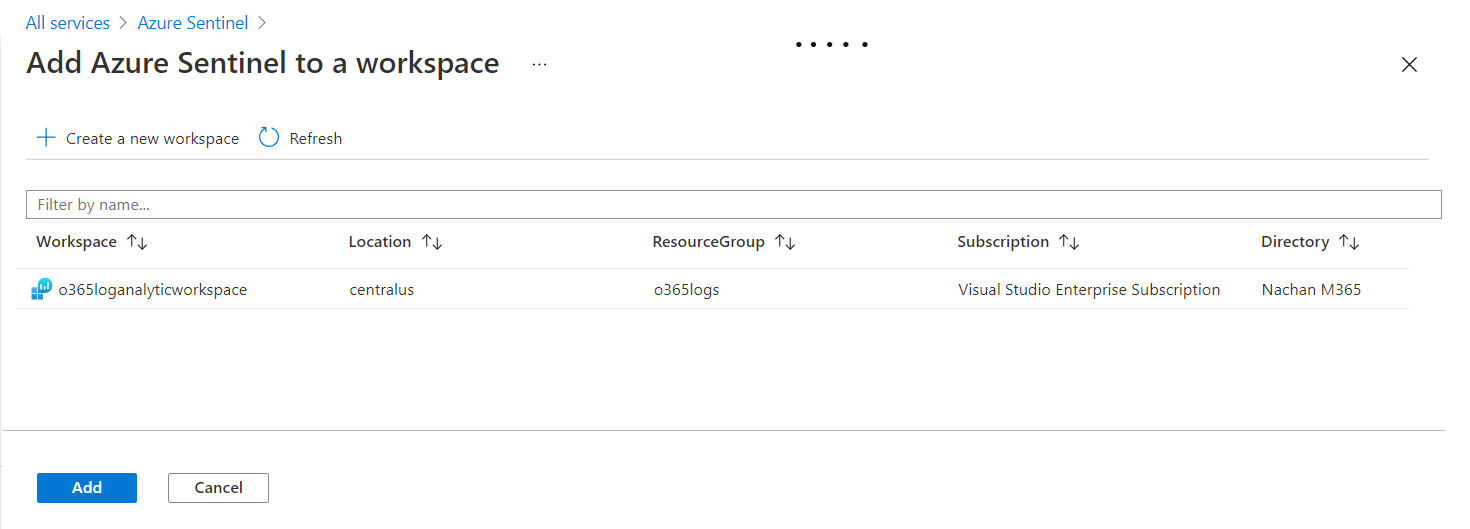The image size is (1470, 529).
Task: Click the o365logs resource group cell
Action: [686, 290]
